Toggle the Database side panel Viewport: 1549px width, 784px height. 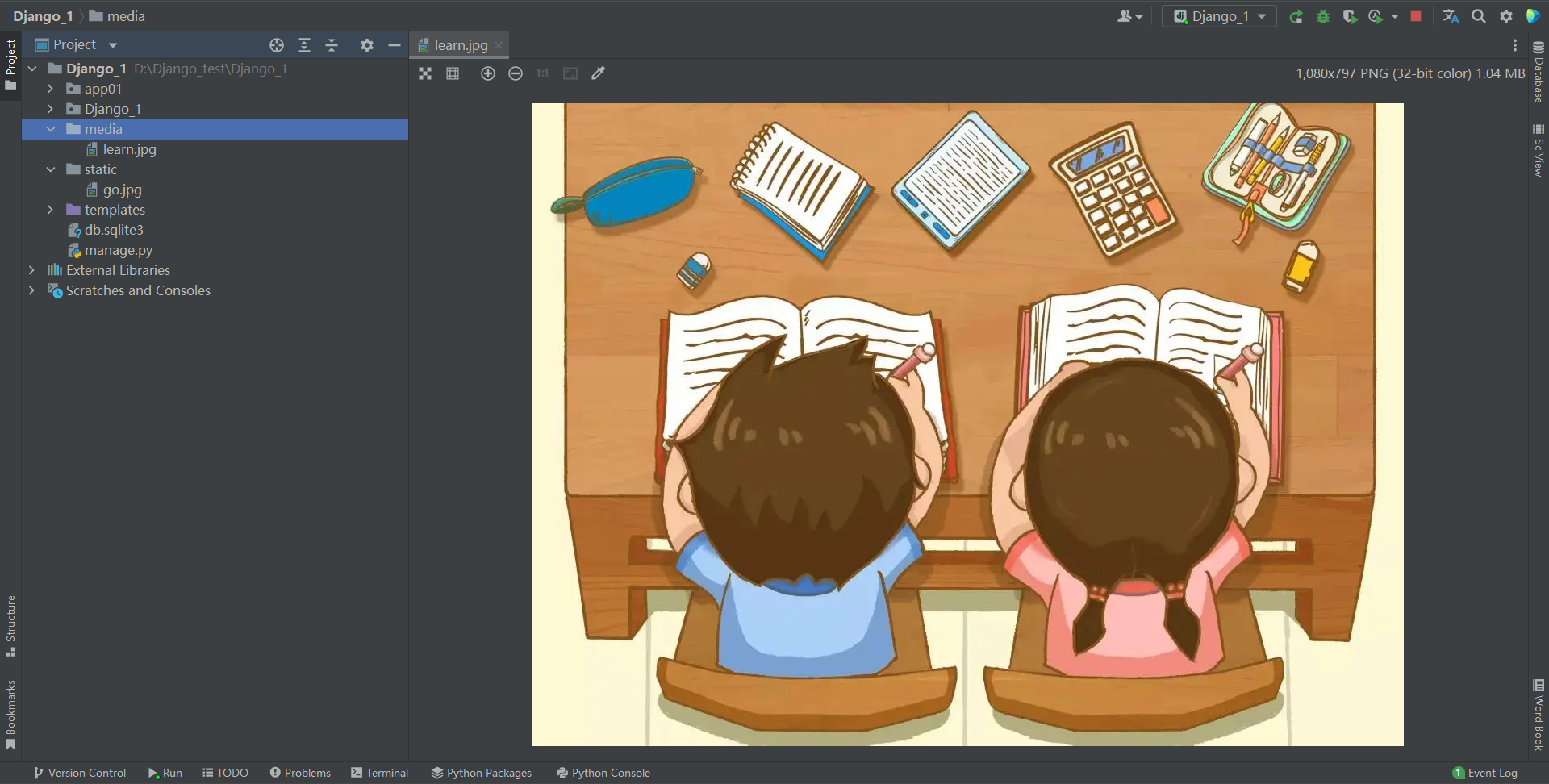(1539, 73)
